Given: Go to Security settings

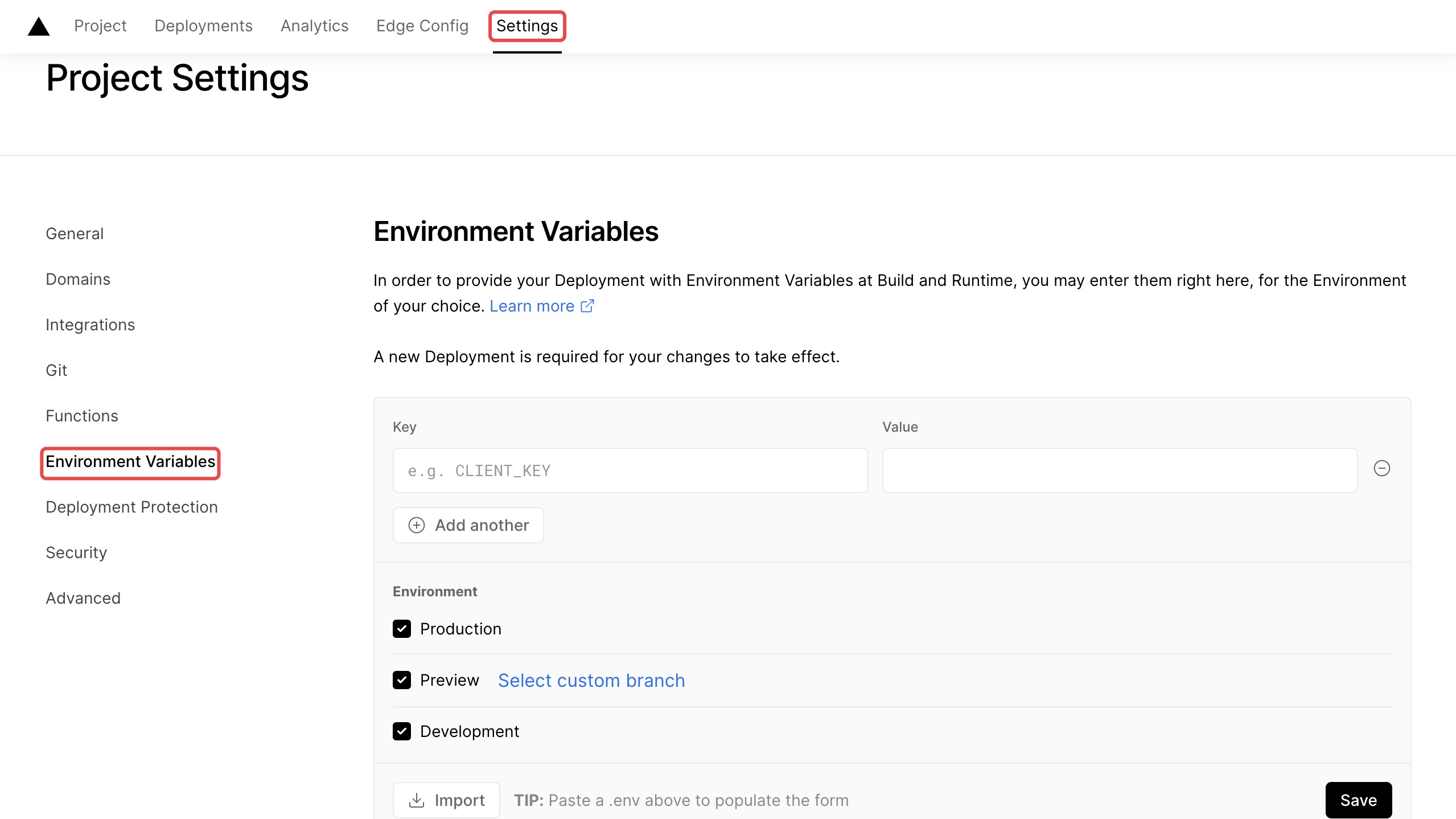Looking at the screenshot, I should [x=76, y=552].
